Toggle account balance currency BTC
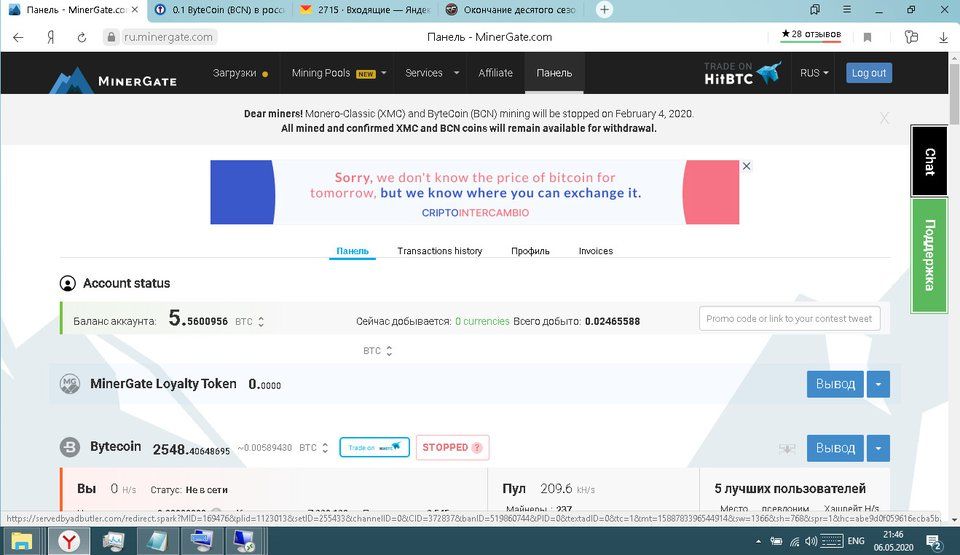Image resolution: width=960 pixels, height=555 pixels. pyautogui.click(x=250, y=322)
